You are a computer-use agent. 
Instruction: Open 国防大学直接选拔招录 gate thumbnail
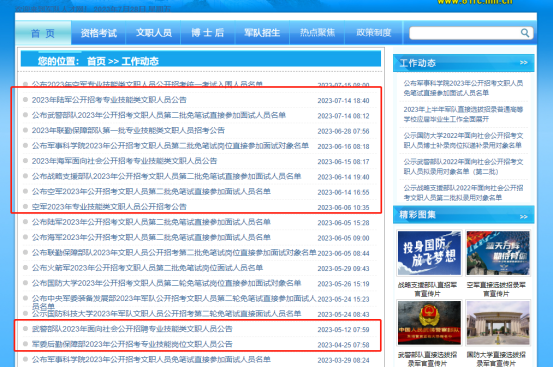coord(498,323)
